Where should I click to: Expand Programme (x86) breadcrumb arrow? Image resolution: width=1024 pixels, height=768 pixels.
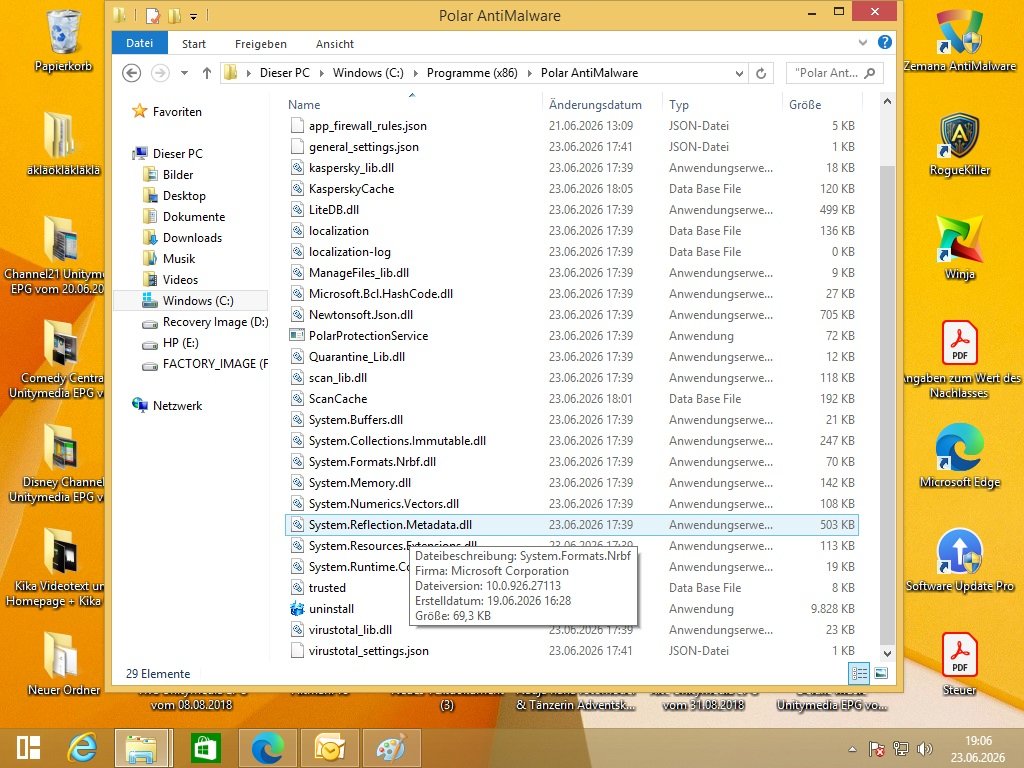coord(529,73)
